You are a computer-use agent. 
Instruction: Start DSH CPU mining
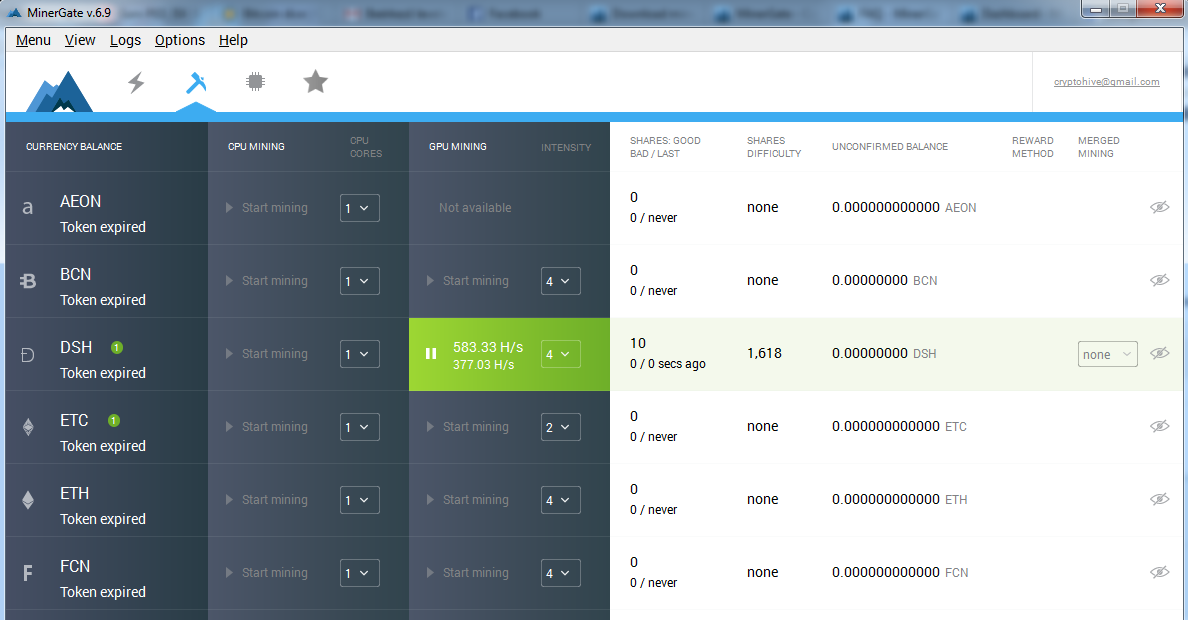(267, 354)
